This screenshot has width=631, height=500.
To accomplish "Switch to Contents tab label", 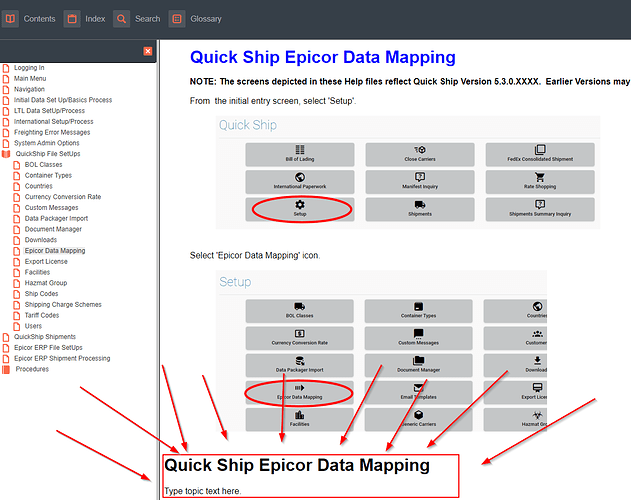I will pos(39,19).
